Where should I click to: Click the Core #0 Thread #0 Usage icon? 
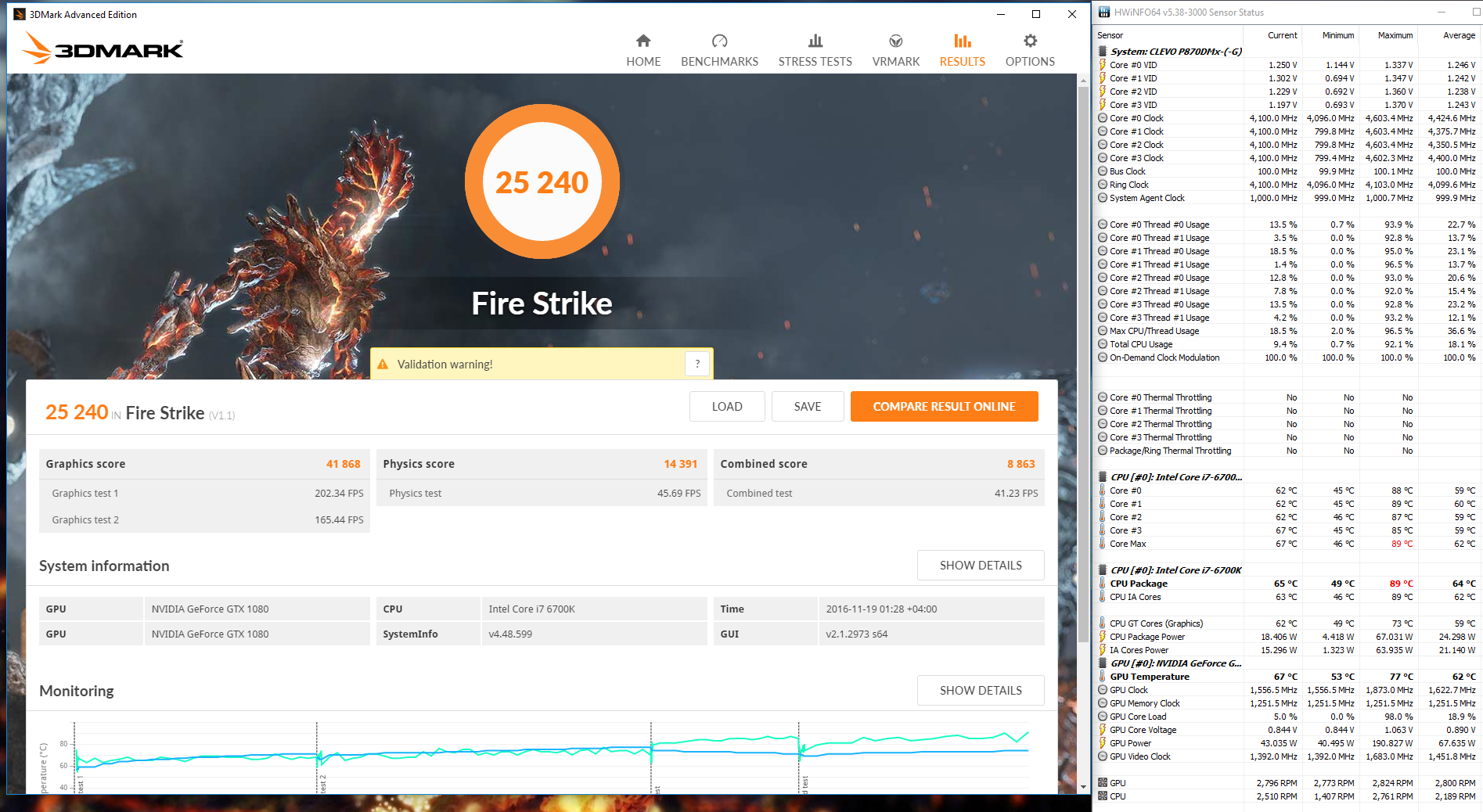(x=1103, y=225)
